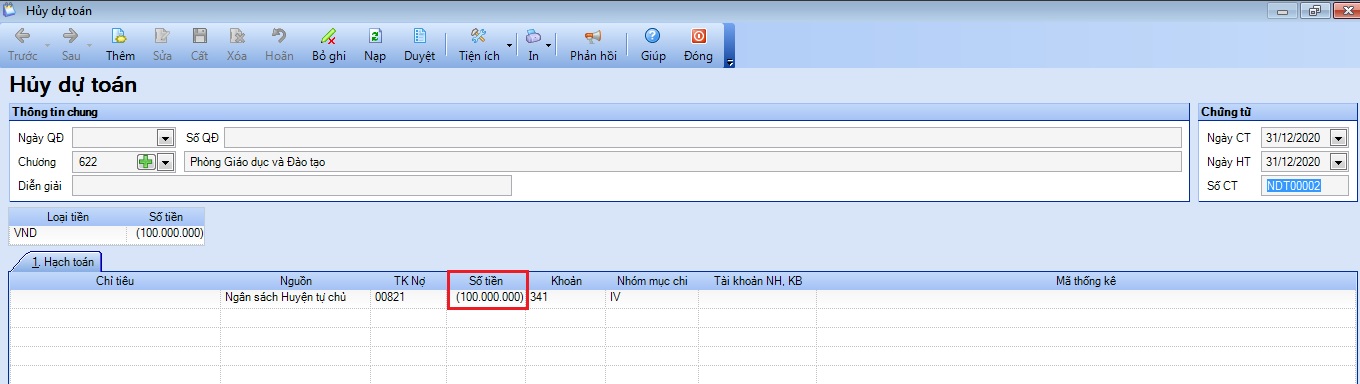Click the Duyệt toolbar icon
The width and height of the screenshot is (1360, 384).
click(419, 36)
